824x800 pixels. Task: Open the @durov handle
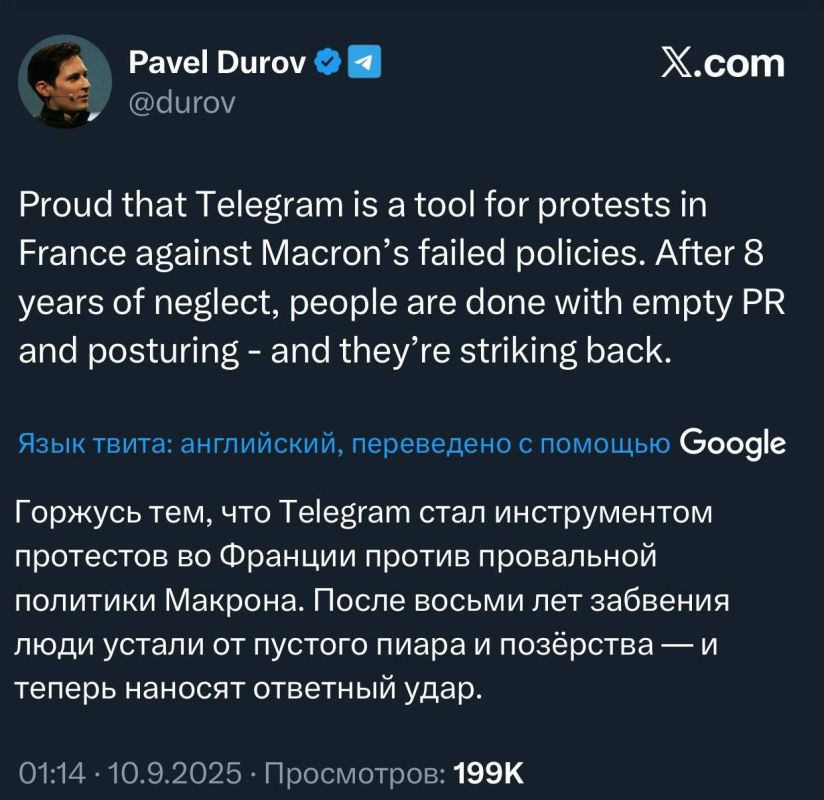point(185,101)
